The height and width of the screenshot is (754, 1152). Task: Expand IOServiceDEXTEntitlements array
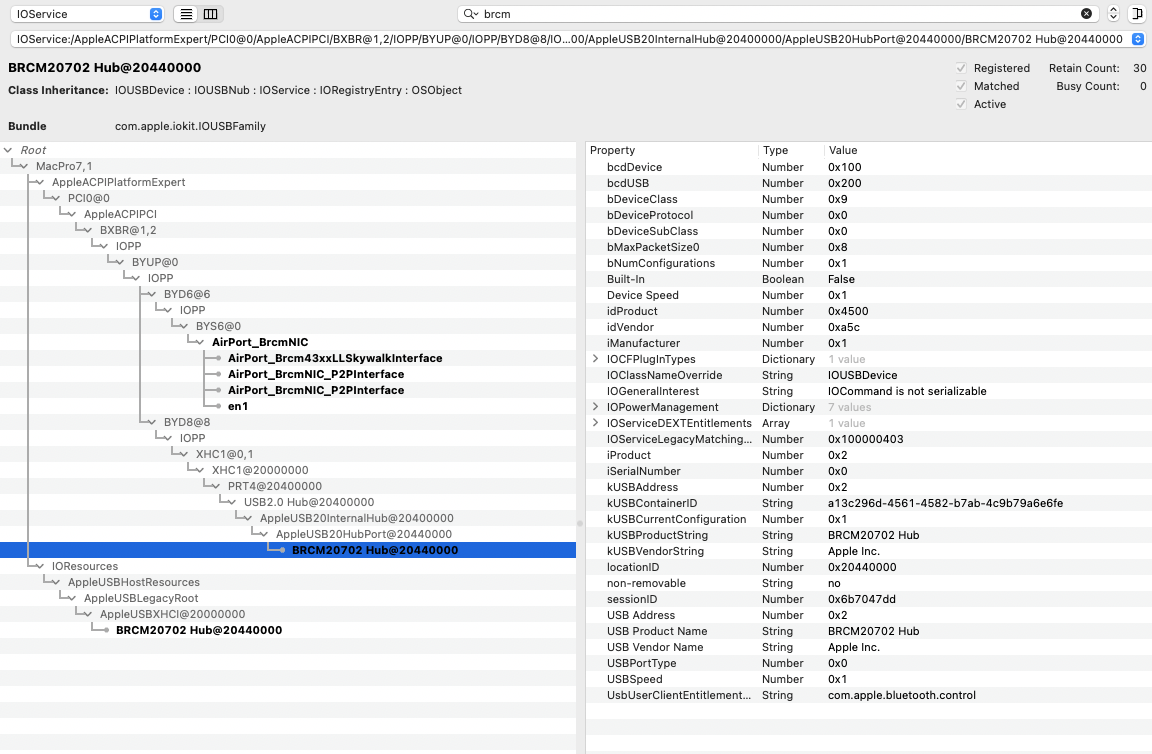[x=596, y=423]
